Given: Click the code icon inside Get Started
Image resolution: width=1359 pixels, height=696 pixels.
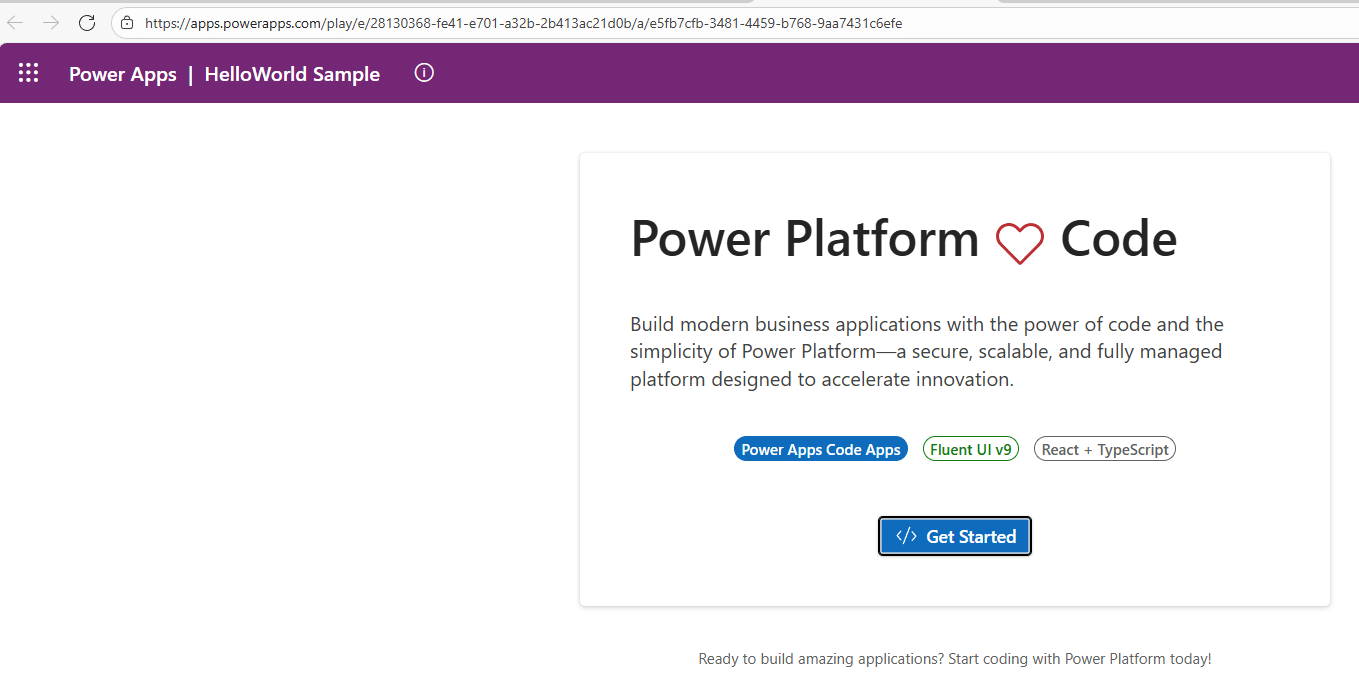Looking at the screenshot, I should click(x=906, y=536).
